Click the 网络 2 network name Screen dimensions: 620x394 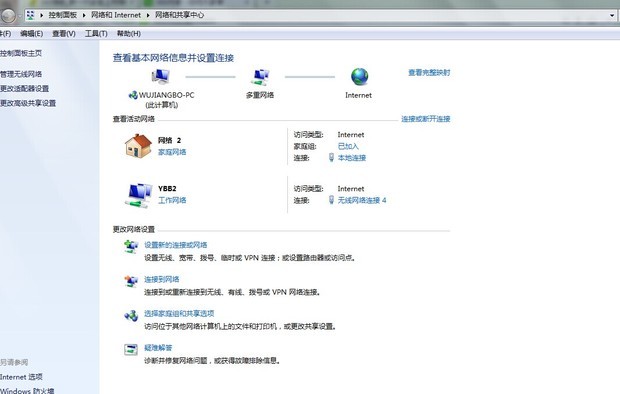pos(170,140)
